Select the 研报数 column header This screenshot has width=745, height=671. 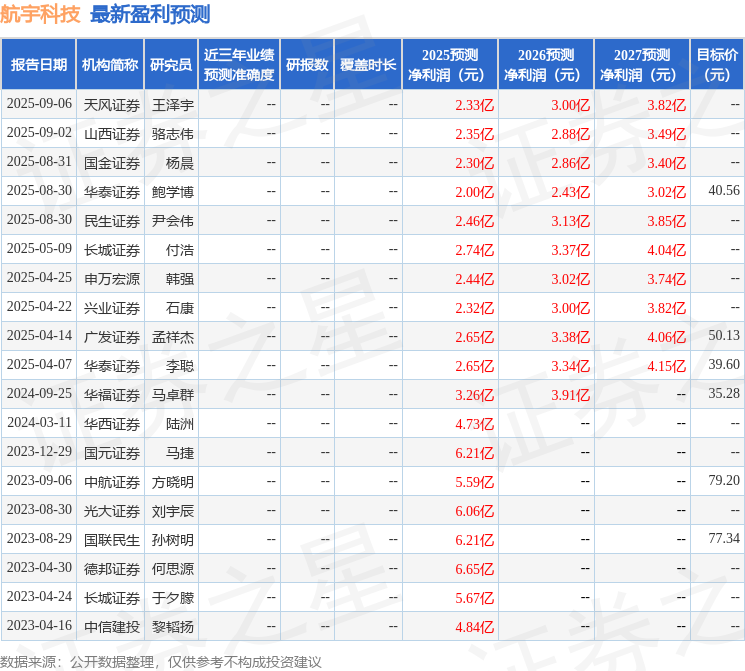pos(307,65)
